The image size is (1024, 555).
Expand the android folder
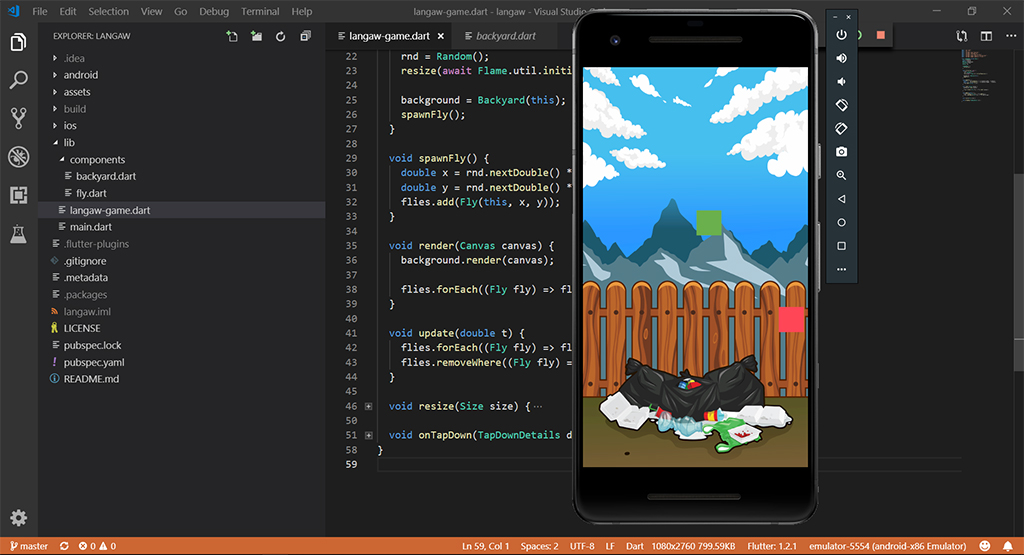tap(80, 75)
